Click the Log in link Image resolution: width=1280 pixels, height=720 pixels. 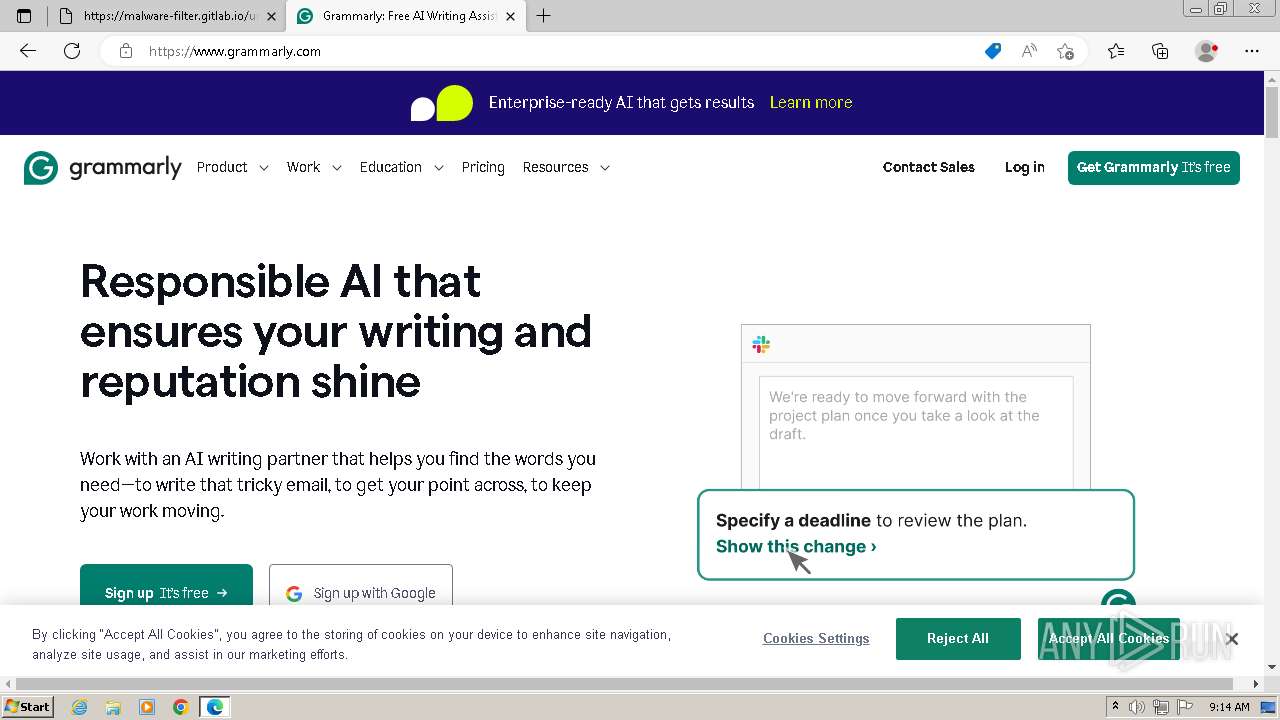point(1024,168)
